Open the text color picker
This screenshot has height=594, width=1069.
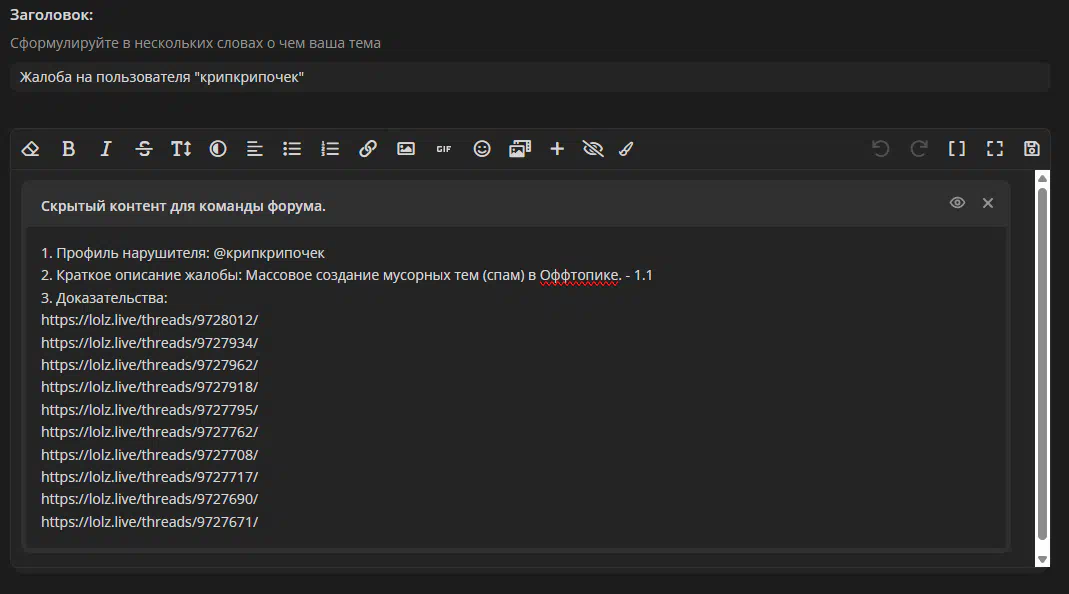218,149
